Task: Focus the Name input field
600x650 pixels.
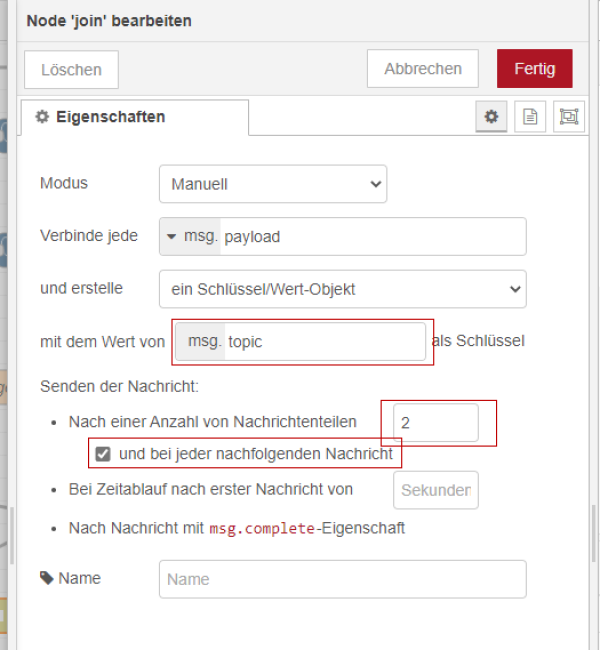Action: (x=342, y=579)
